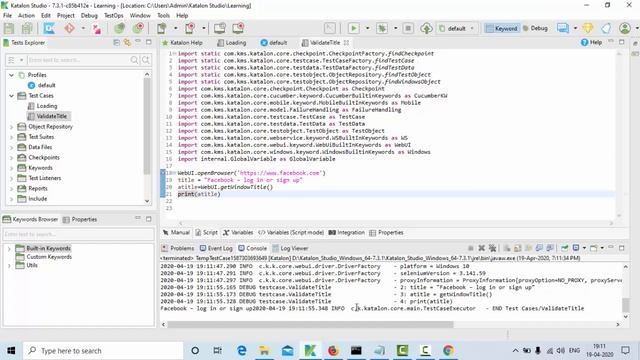Click Link with Editor icon in Tests Explorer

127,42
